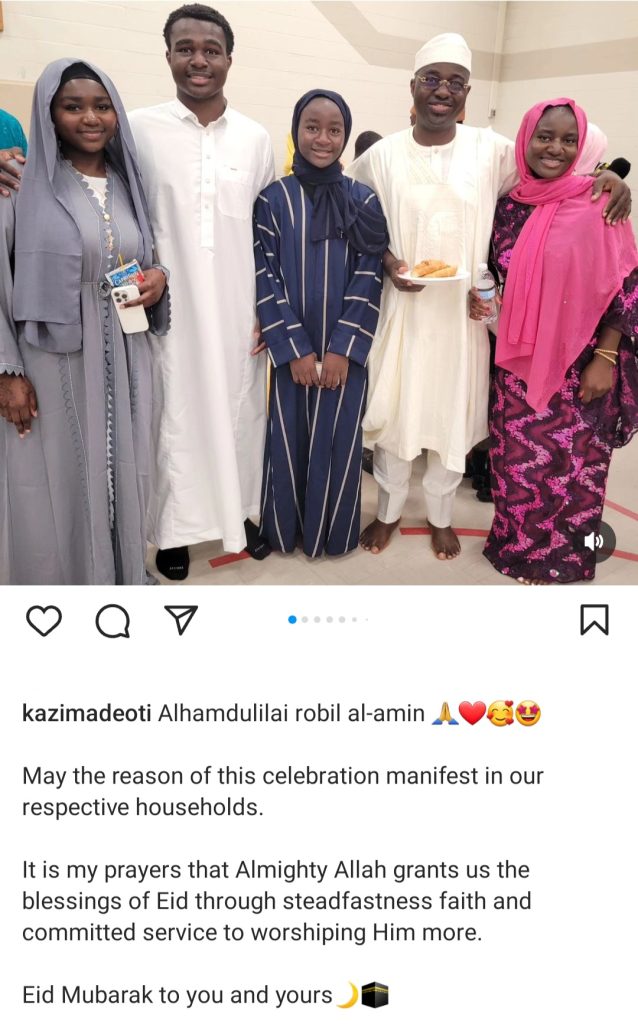Jump to the fifth carousel dot
Image resolution: width=638 pixels, height=1024 pixels.
coord(342,619)
